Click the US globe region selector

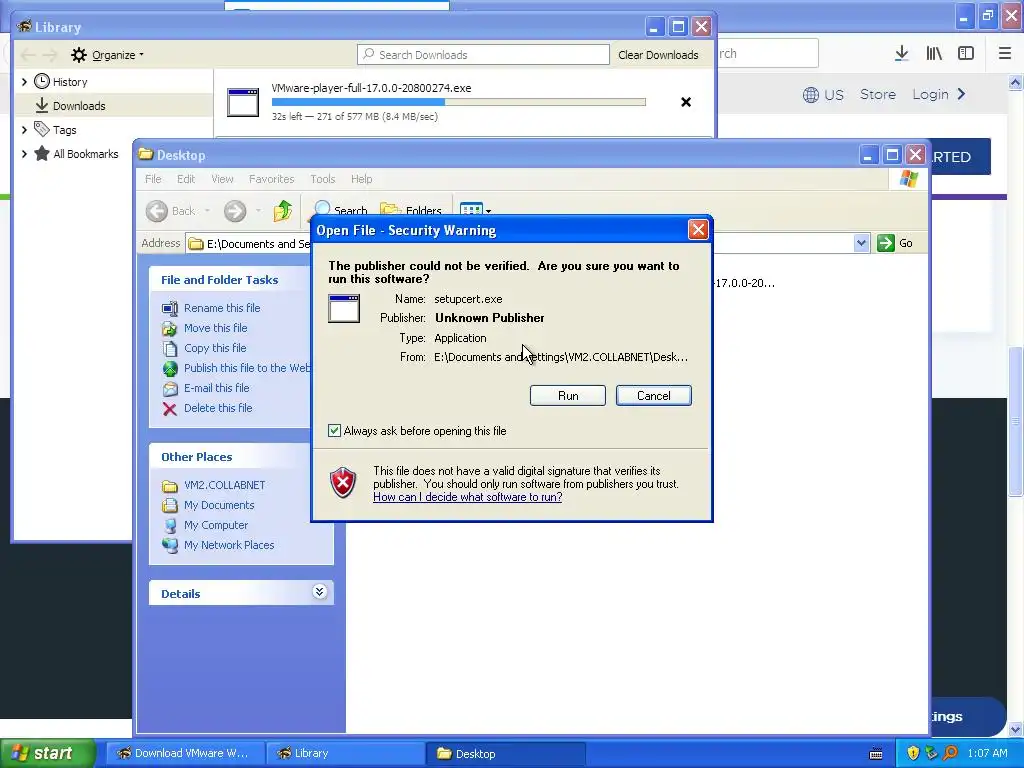(823, 95)
